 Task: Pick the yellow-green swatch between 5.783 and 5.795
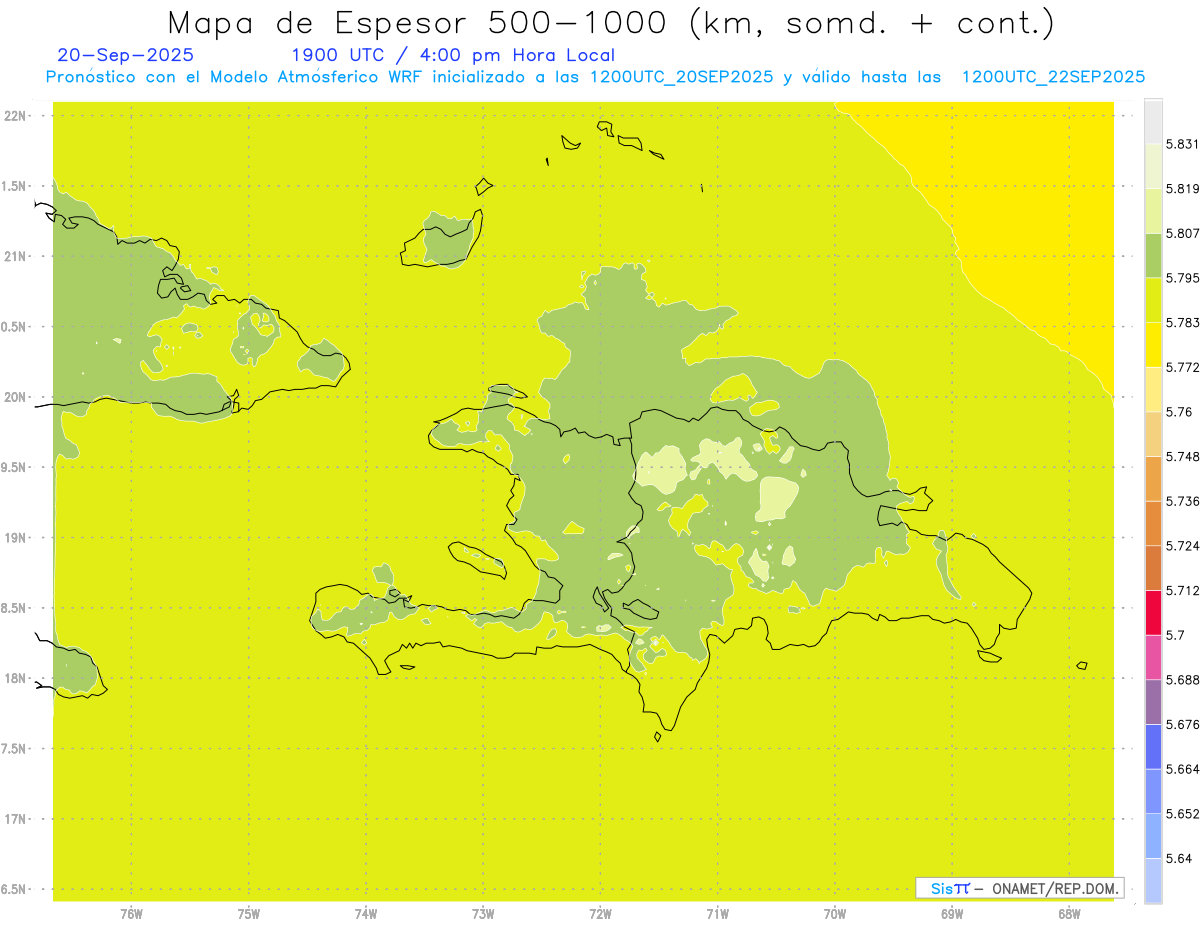coord(1153,300)
